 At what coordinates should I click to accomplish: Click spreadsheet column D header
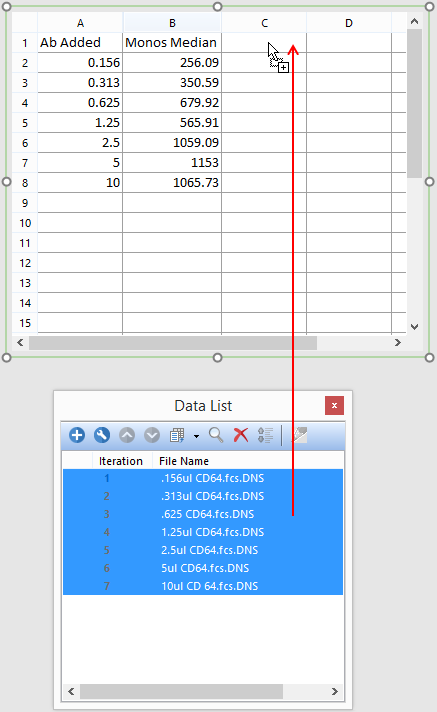(349, 23)
